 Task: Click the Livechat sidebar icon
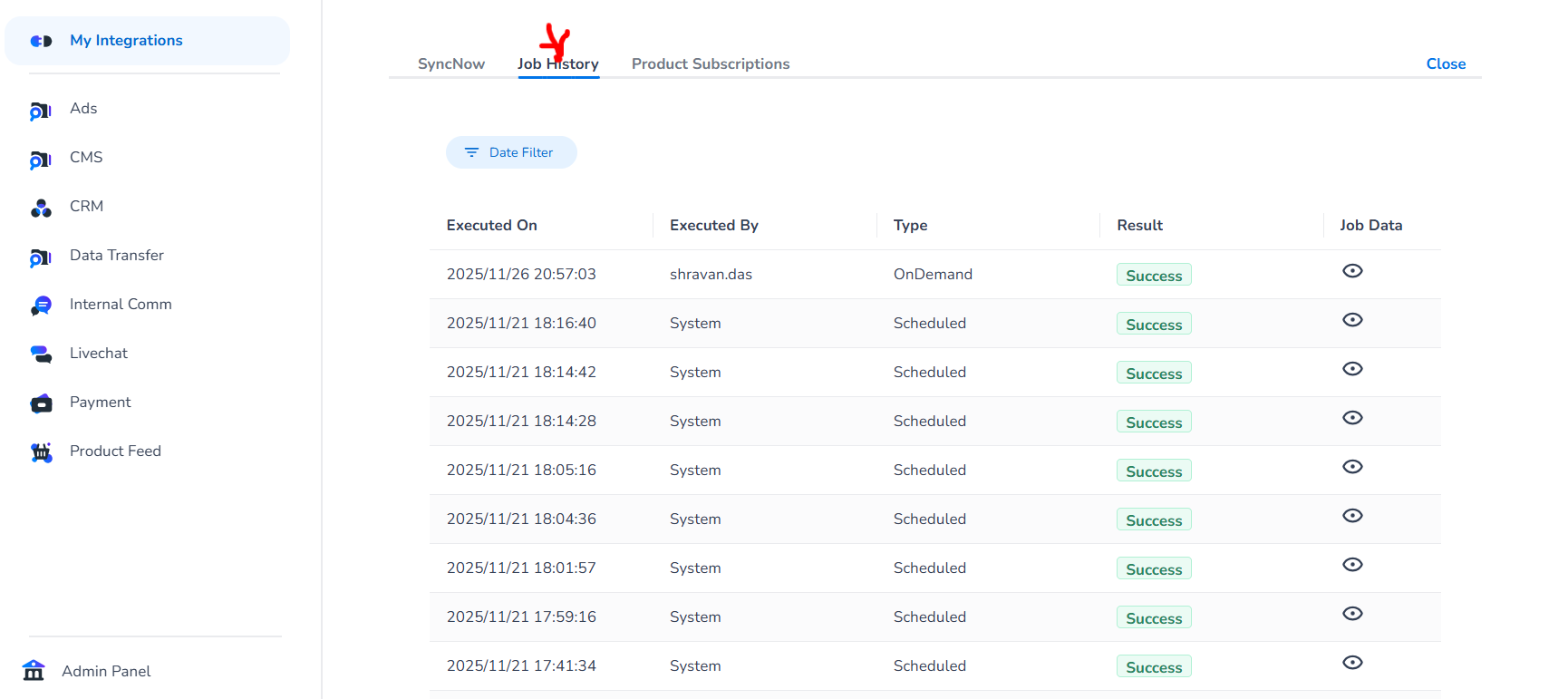coord(41,354)
